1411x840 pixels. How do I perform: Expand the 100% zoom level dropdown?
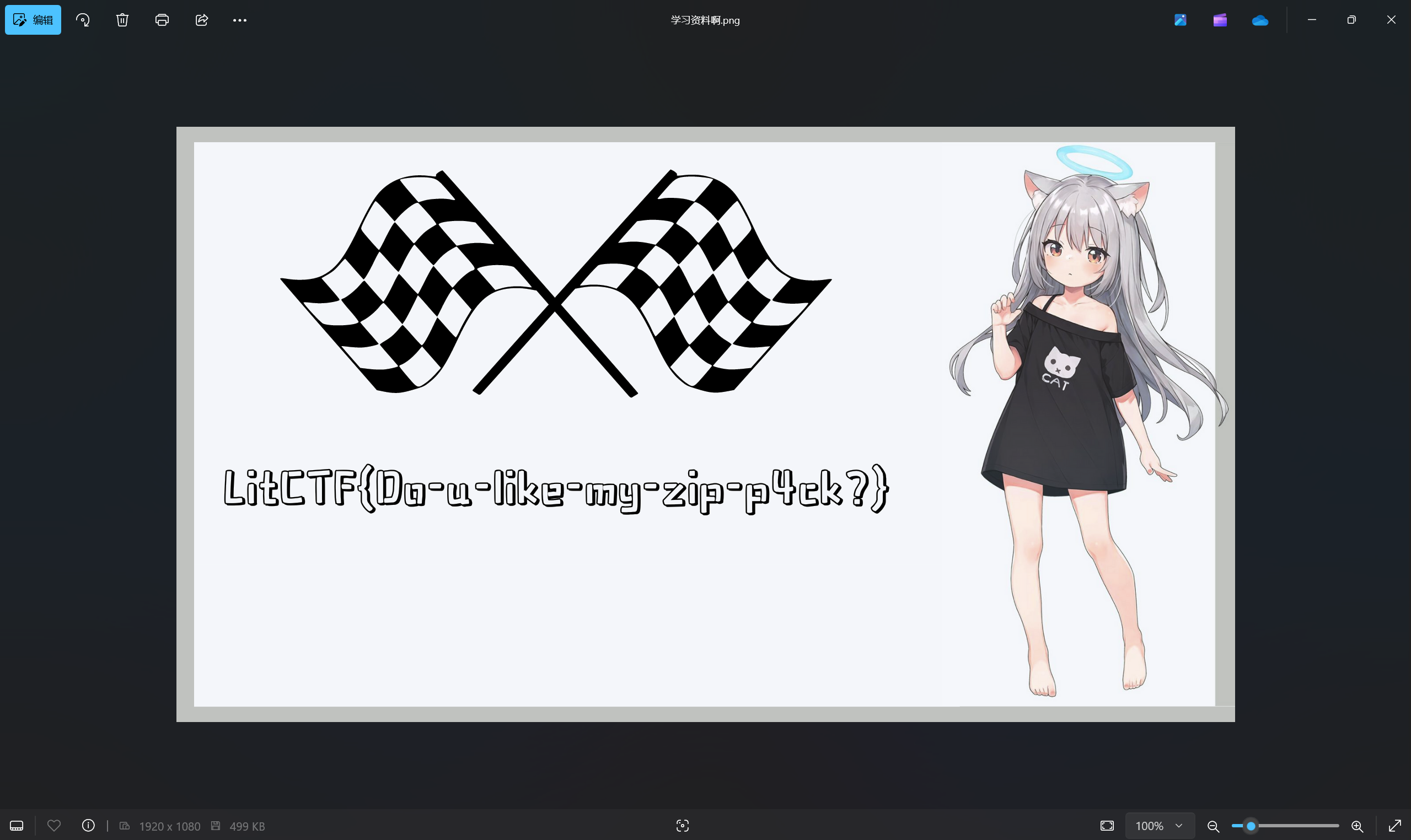[1160, 826]
